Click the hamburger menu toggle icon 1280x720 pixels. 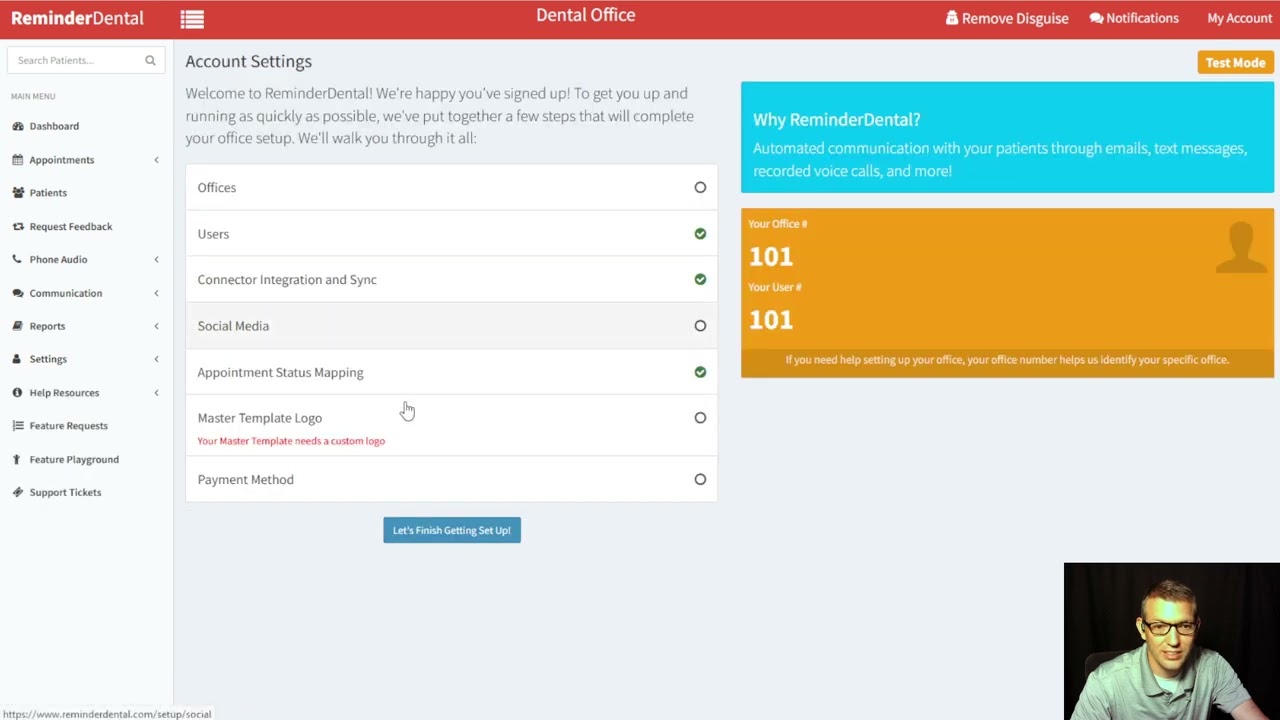(192, 19)
